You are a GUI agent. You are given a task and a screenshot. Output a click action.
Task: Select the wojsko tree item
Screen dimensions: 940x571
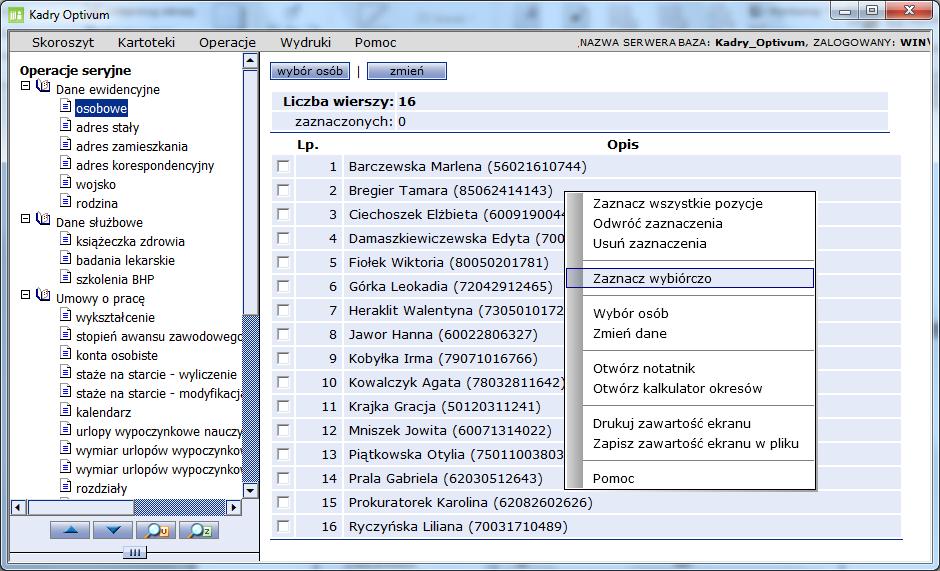pos(96,185)
